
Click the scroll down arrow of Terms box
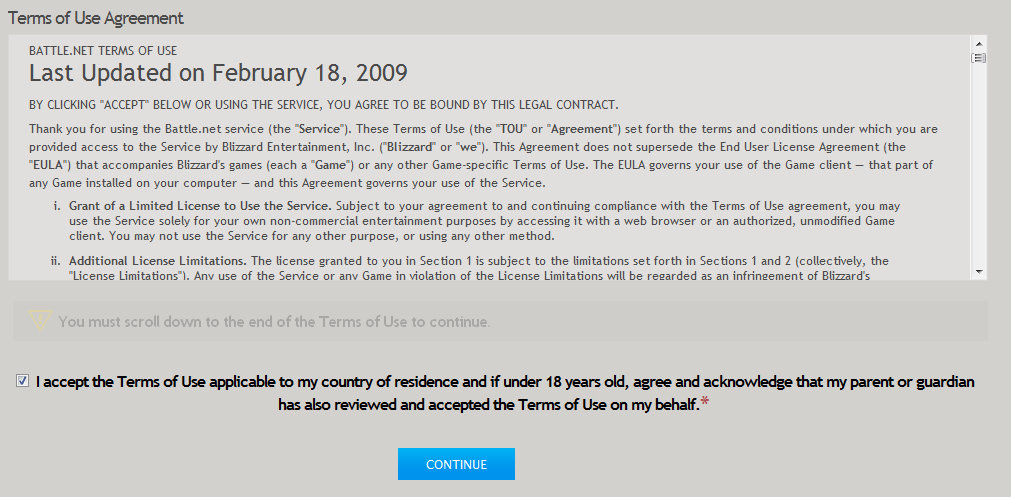(x=979, y=271)
